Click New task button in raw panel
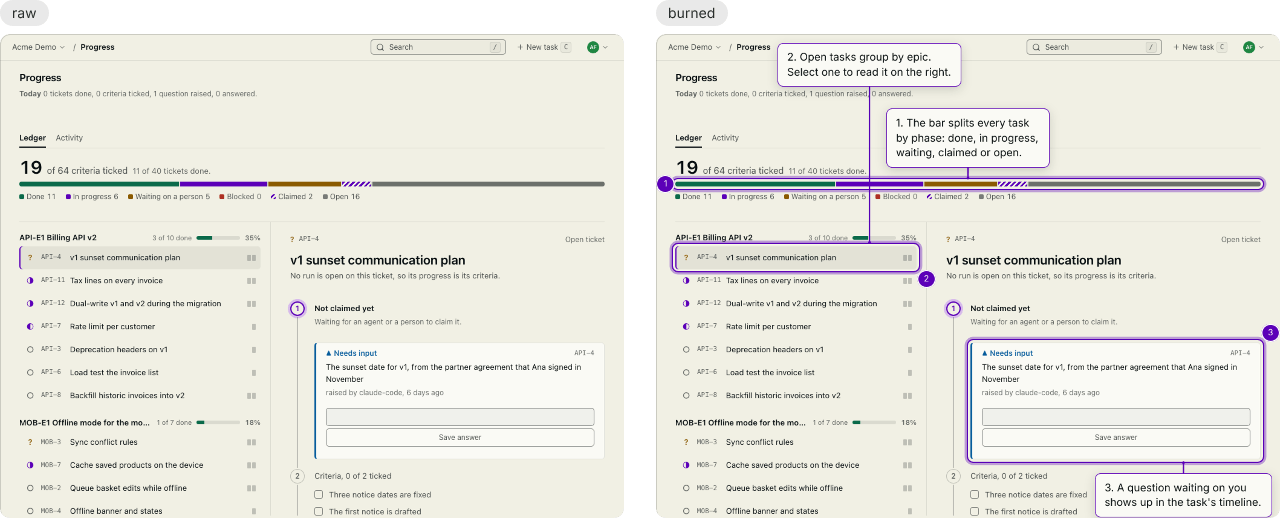Image resolution: width=1280 pixels, height=518 pixels. click(543, 47)
